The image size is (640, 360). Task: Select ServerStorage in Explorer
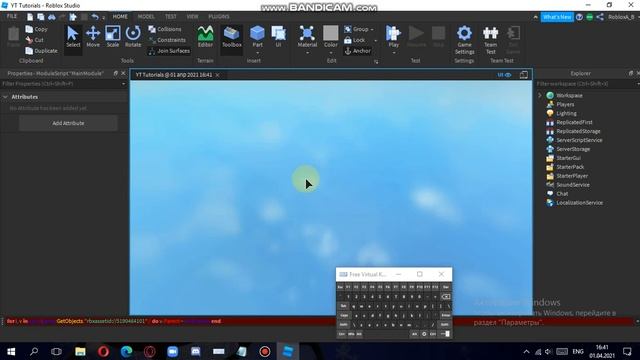click(573, 149)
